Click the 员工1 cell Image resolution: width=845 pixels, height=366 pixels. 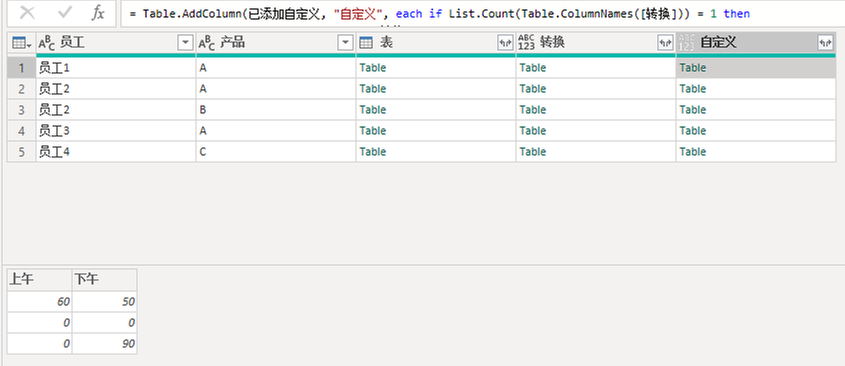116,68
